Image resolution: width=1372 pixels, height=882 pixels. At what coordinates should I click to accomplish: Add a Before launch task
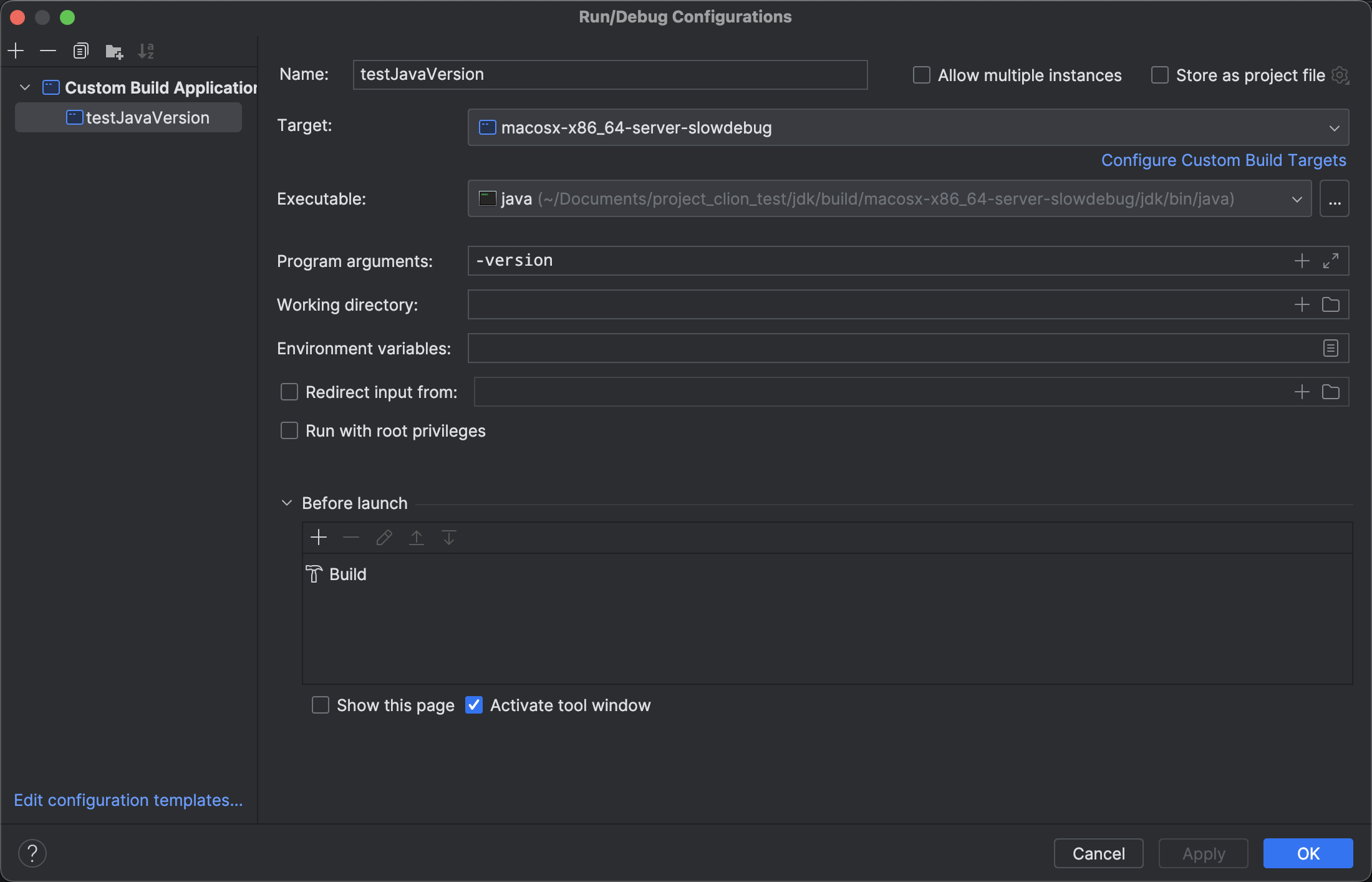[x=319, y=538]
